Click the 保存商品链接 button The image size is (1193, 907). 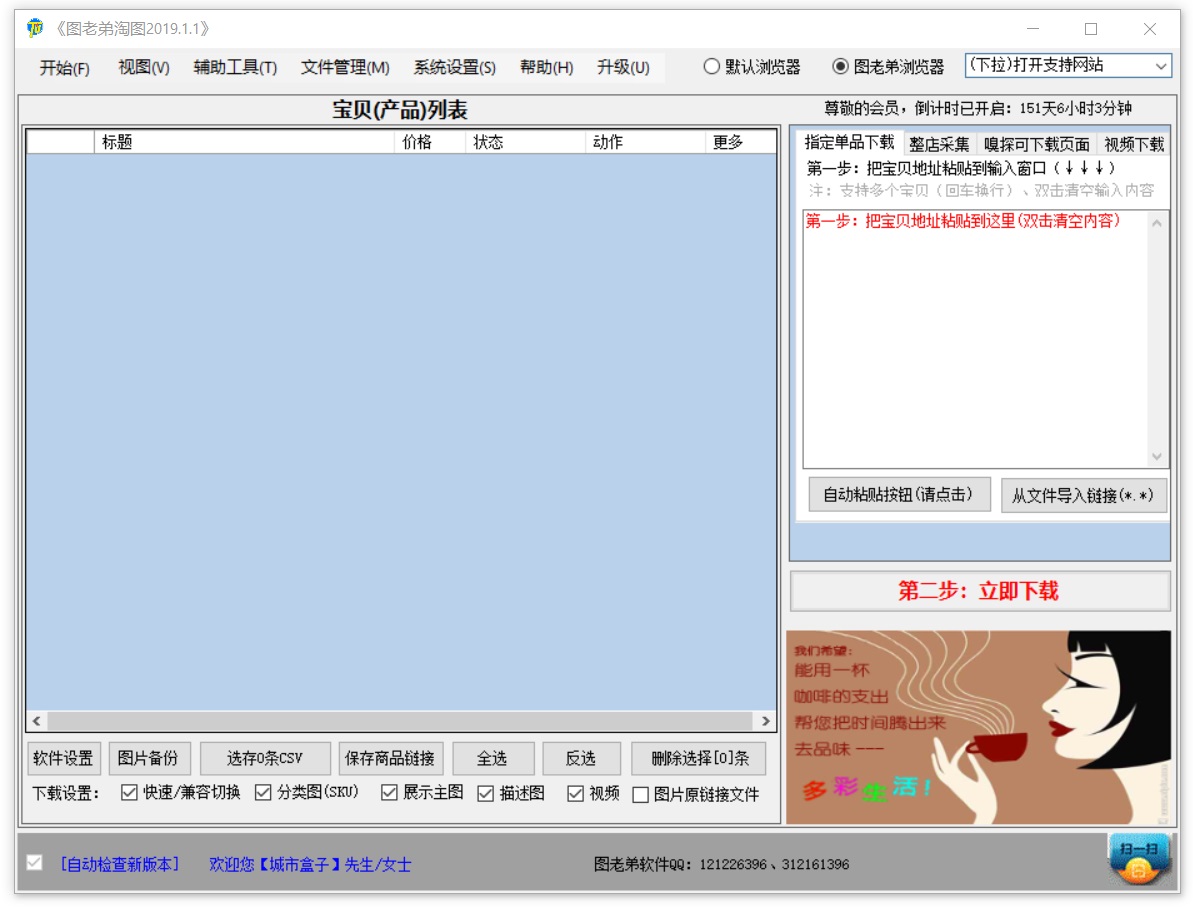(390, 758)
